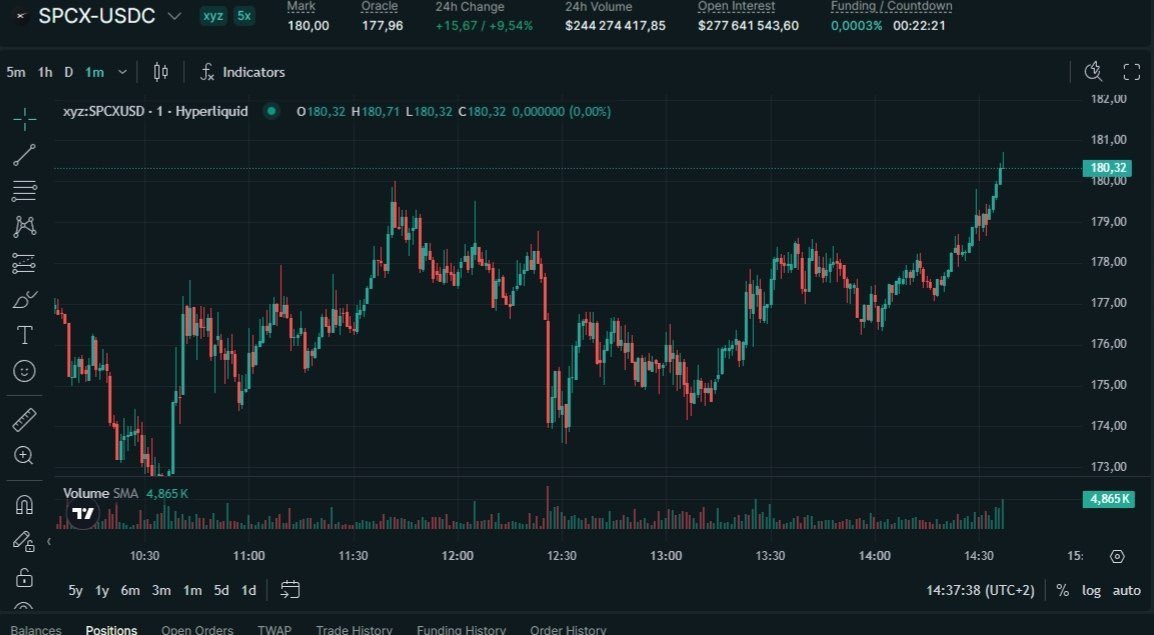Image resolution: width=1154 pixels, height=635 pixels.
Task: Select the 1h timeframe
Action: 45,72
